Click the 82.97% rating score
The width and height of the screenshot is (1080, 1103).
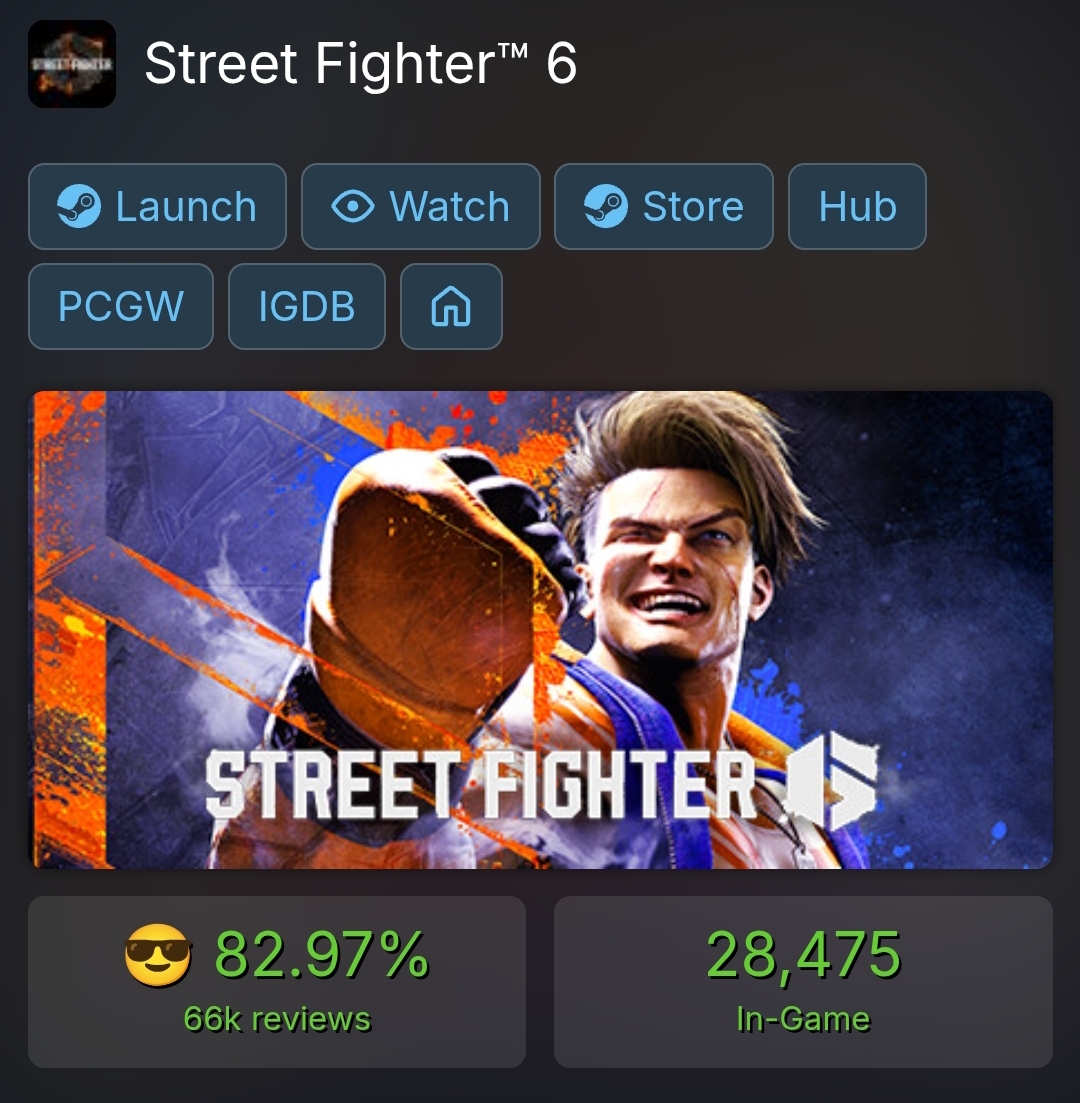[322, 955]
